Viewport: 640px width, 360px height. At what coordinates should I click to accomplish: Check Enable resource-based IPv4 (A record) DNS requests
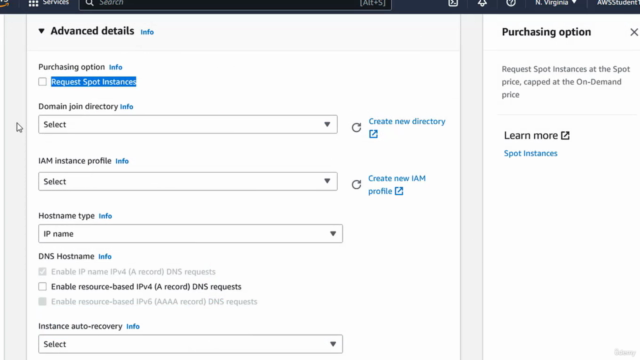tap(42, 287)
